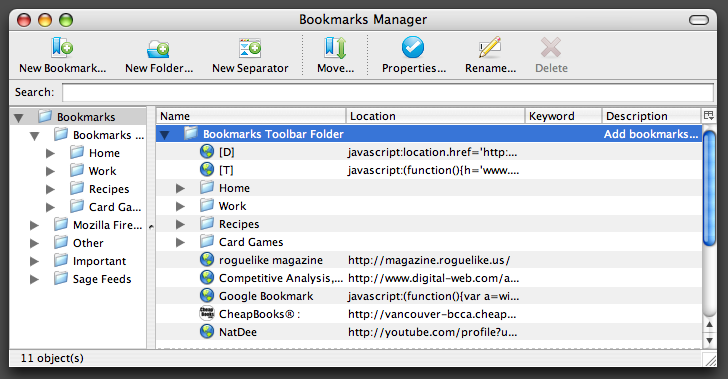Click Recipes folder icon in the list
Image resolution: width=728 pixels, height=379 pixels.
207,223
